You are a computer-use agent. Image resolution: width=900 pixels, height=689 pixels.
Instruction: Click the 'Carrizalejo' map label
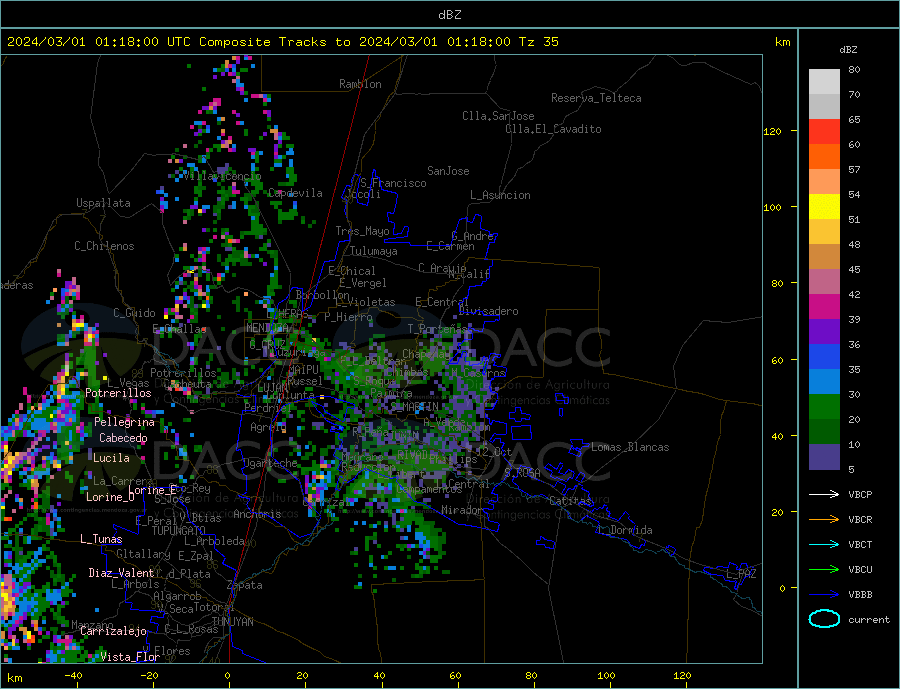click(x=113, y=632)
